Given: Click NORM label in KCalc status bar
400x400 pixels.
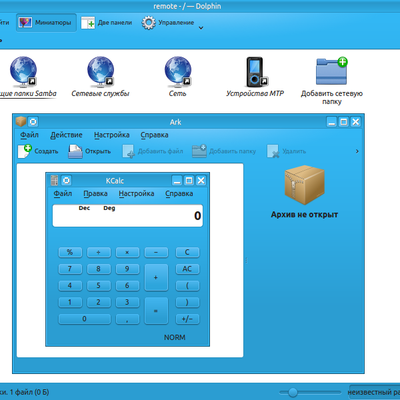Looking at the screenshot, I should point(175,337).
